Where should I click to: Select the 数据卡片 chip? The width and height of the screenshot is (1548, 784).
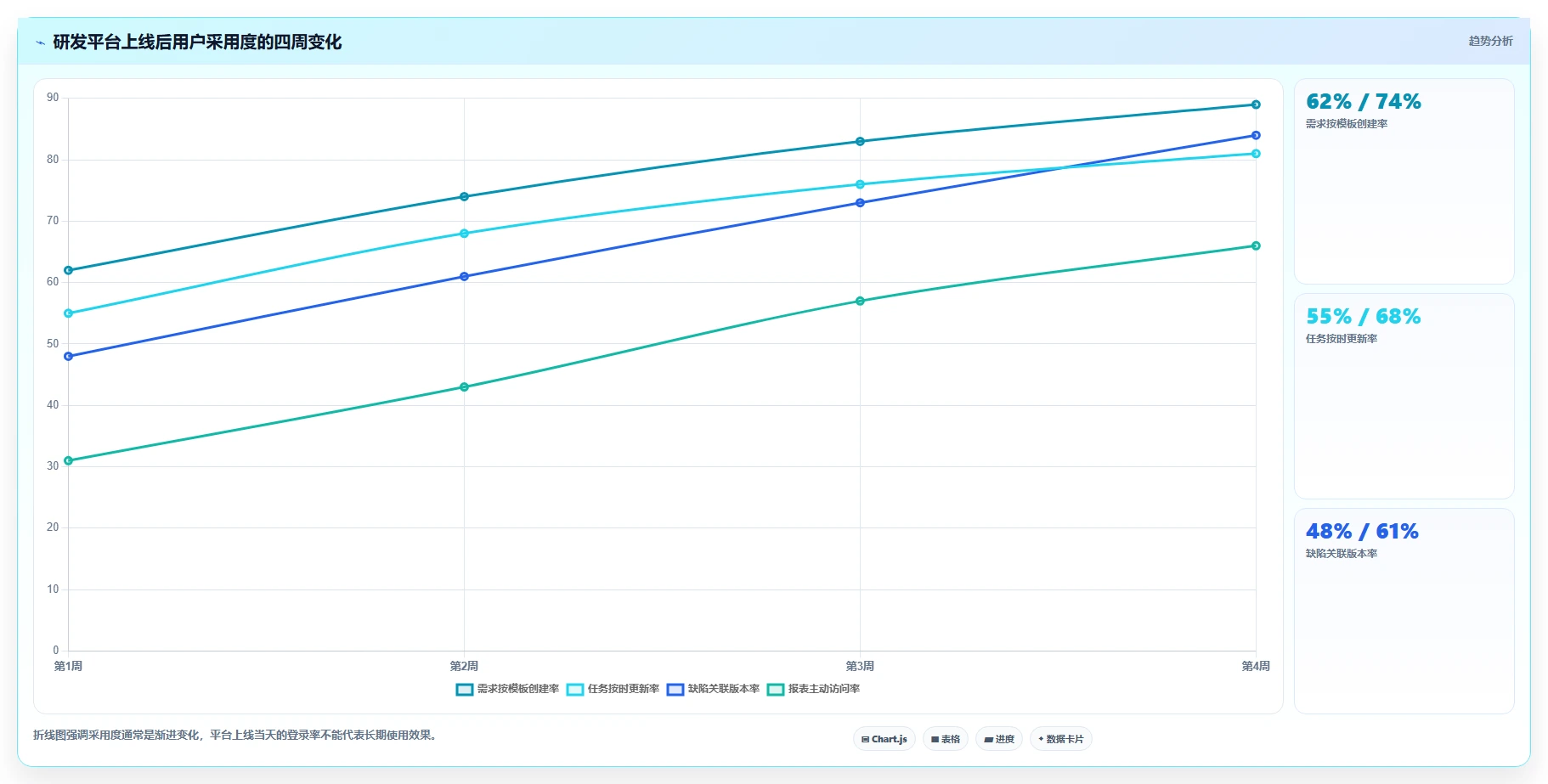[x=1060, y=739]
